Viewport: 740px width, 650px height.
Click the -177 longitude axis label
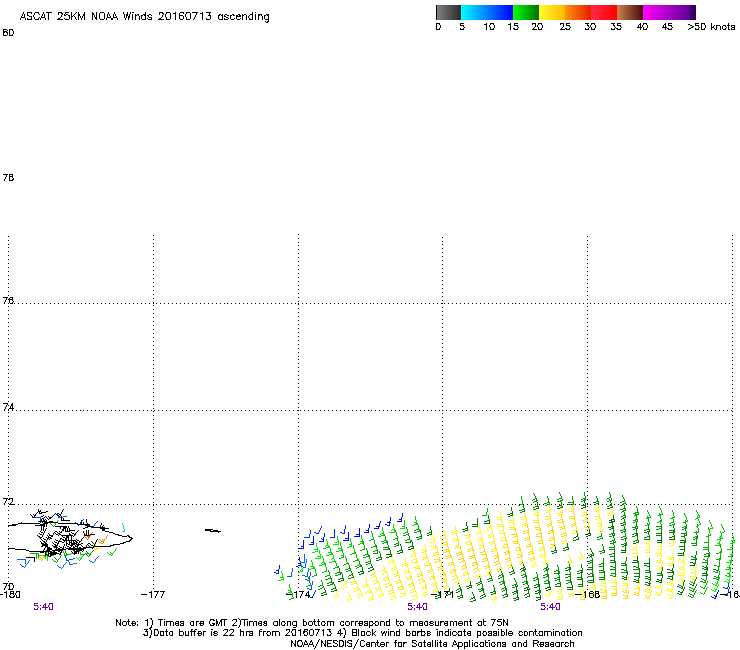coord(153,594)
